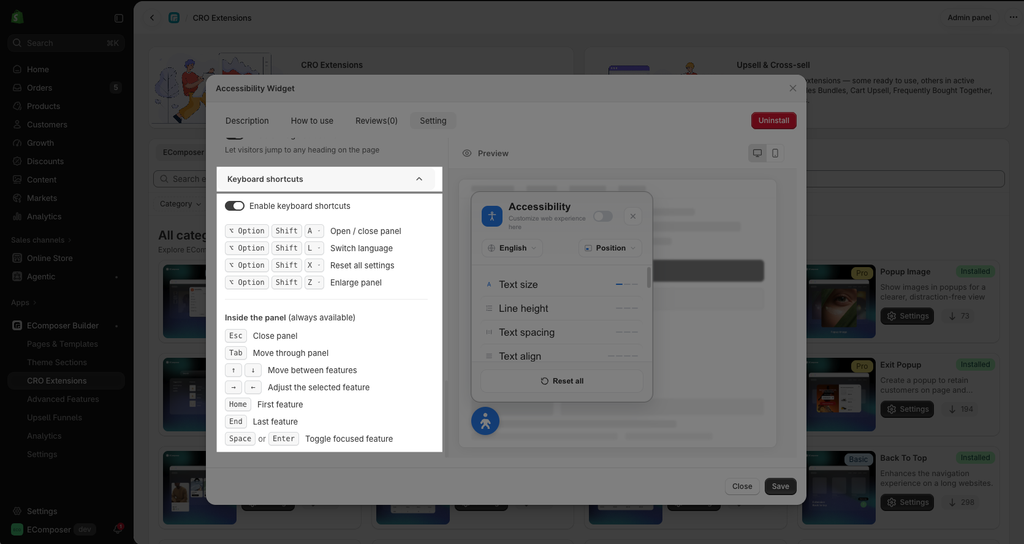Open Exit Popup Settings button
This screenshot has width=1024, height=544.
click(907, 409)
